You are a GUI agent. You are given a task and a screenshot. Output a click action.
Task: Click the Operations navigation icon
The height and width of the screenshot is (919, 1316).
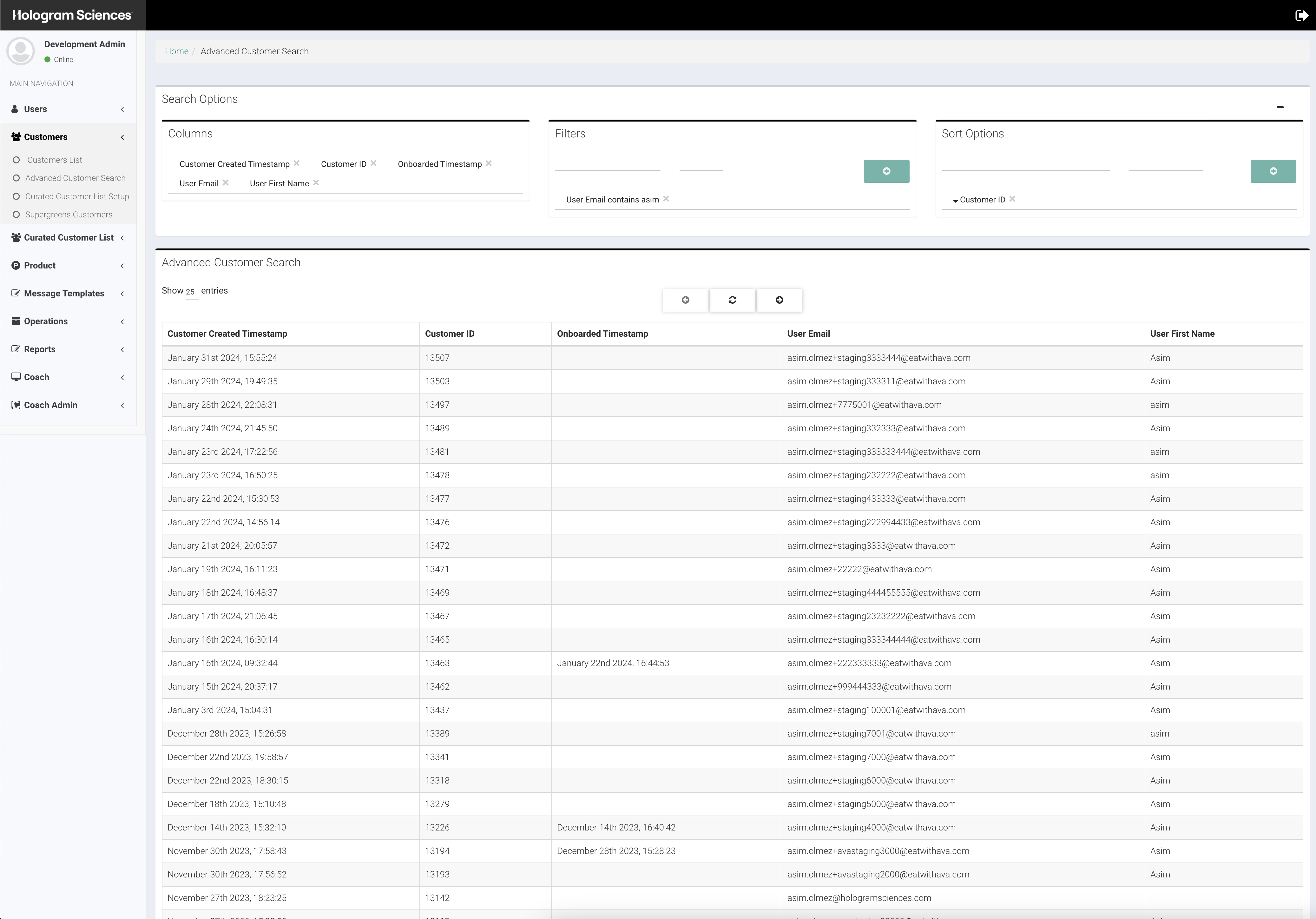(15, 321)
